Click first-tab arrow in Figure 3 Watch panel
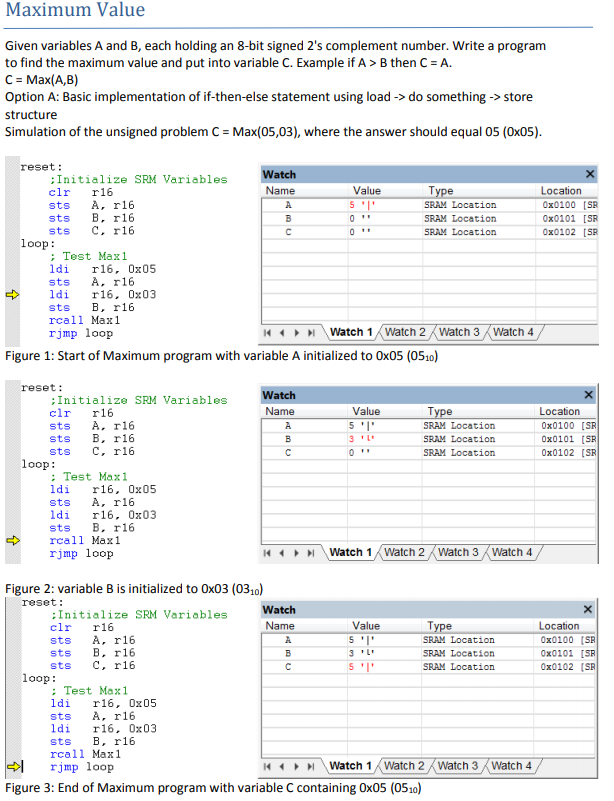 pyautogui.click(x=267, y=766)
